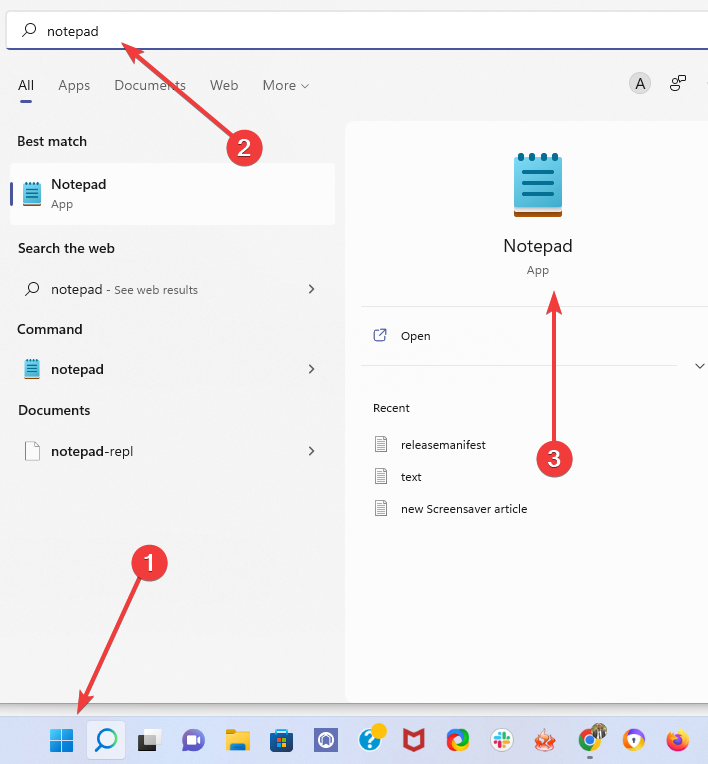708x764 pixels.
Task: Open the recent file releasemanifest
Action: [x=443, y=445]
